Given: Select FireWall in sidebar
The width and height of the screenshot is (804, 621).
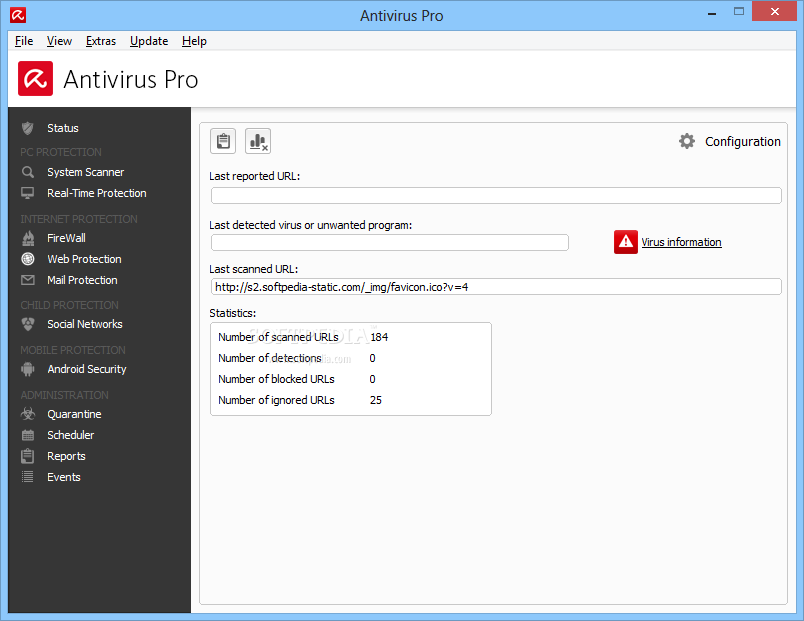Looking at the screenshot, I should 67,238.
